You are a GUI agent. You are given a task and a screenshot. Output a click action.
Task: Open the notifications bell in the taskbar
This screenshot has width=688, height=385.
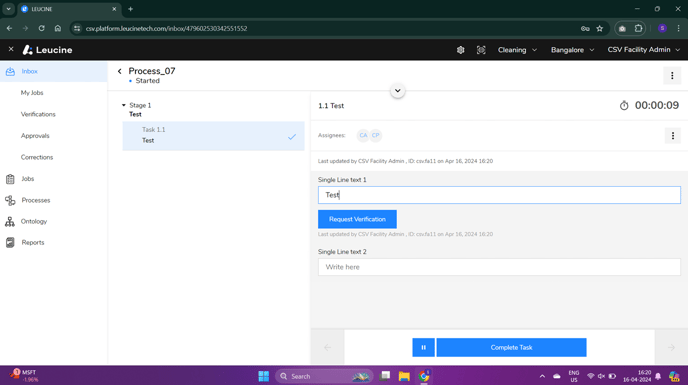pos(658,376)
